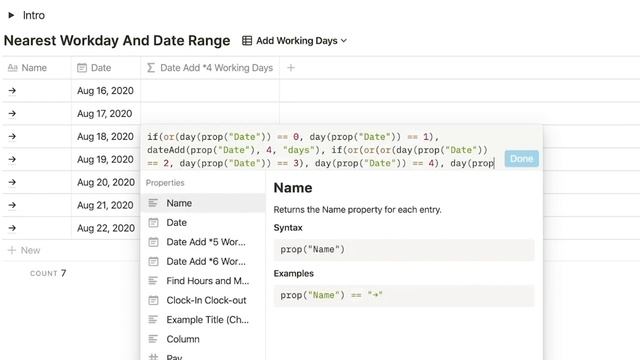Select the Clock-In Clock-out property
This screenshot has height=360, width=640.
pos(203,300)
